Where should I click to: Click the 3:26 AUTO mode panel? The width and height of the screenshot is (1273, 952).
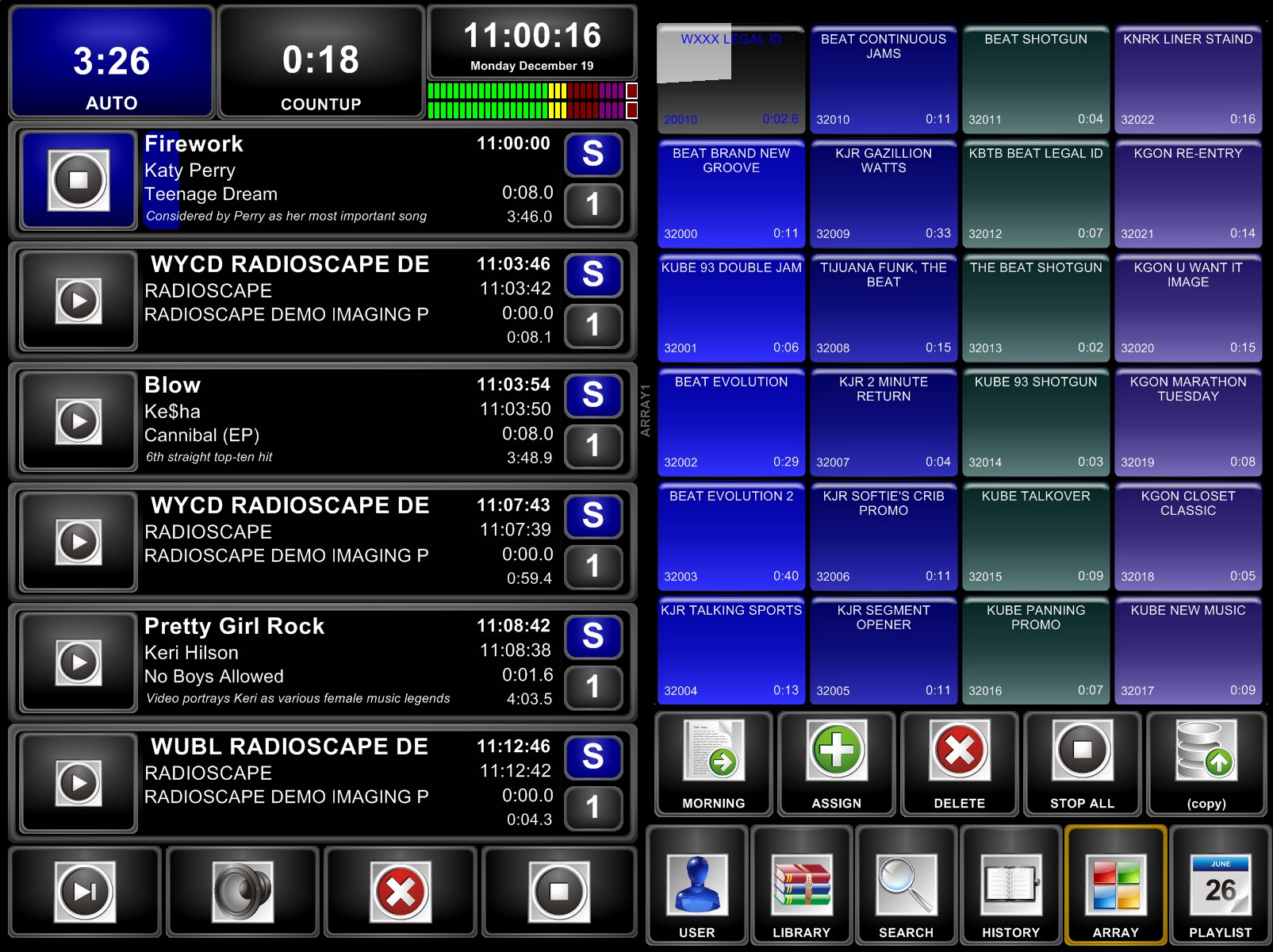[112, 62]
